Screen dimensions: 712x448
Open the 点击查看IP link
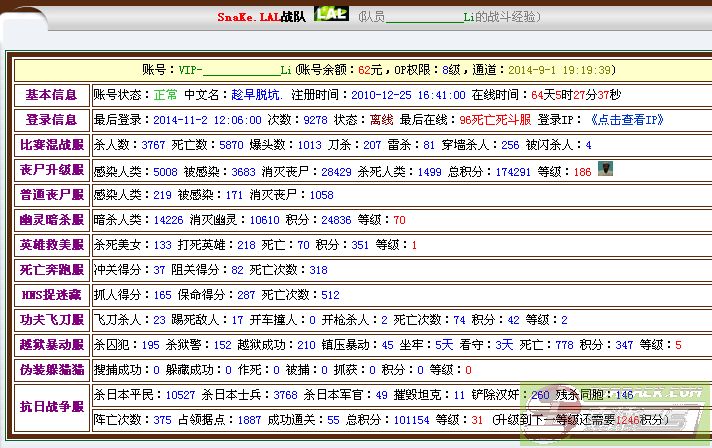click(x=627, y=119)
